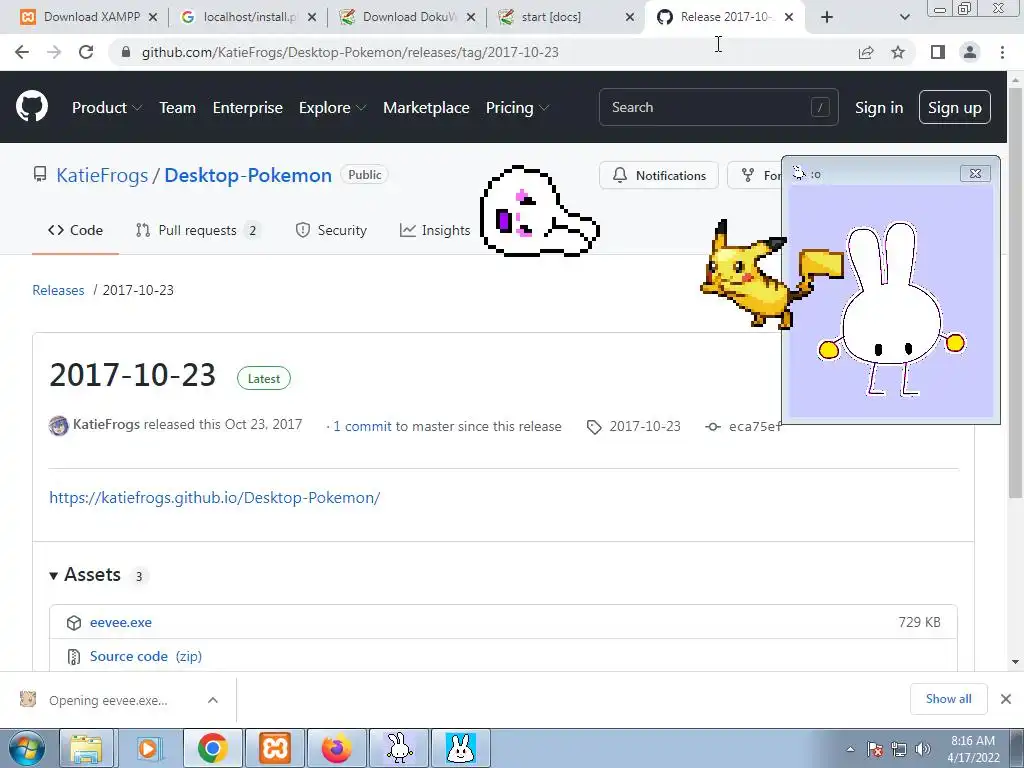Click the volume speaker tray icon
Viewport: 1024px width, 768px height.
pyautogui.click(x=922, y=750)
